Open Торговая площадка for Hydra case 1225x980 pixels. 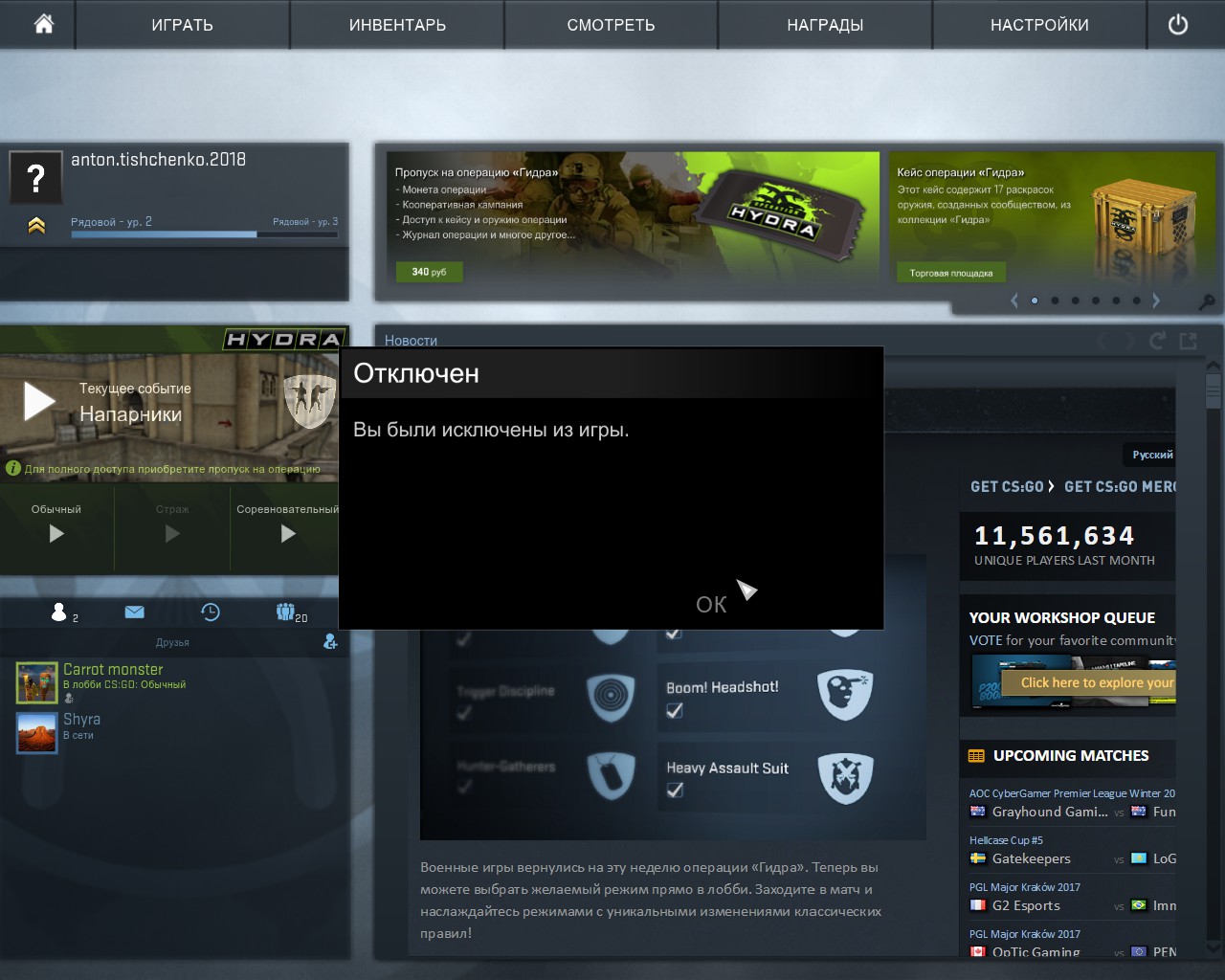950,273
